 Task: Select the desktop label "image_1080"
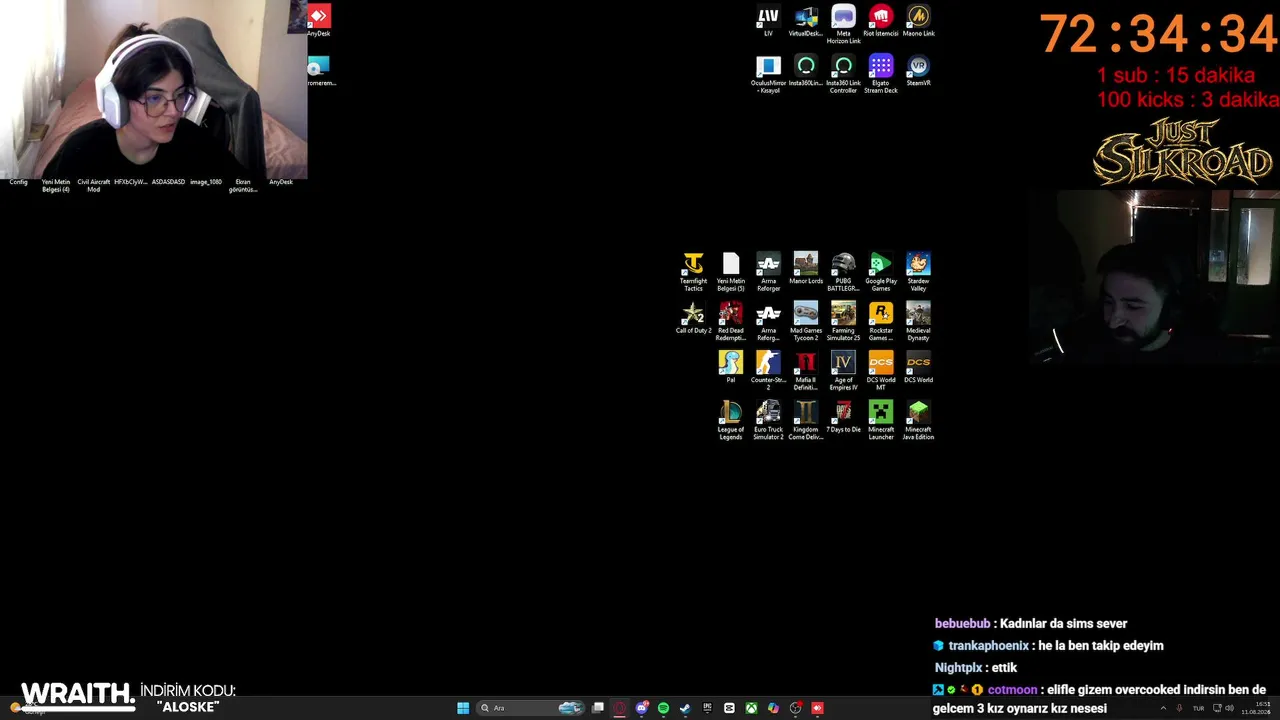click(206, 182)
